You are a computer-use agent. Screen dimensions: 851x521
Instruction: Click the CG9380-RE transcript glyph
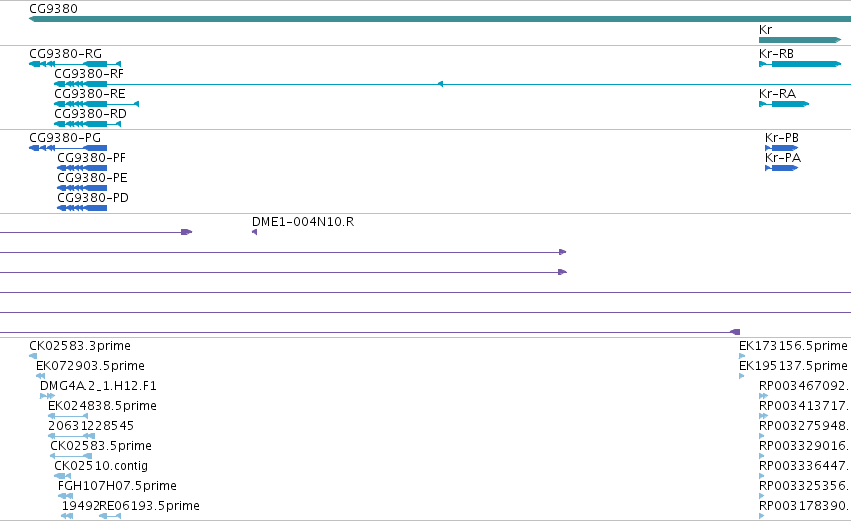click(97, 104)
